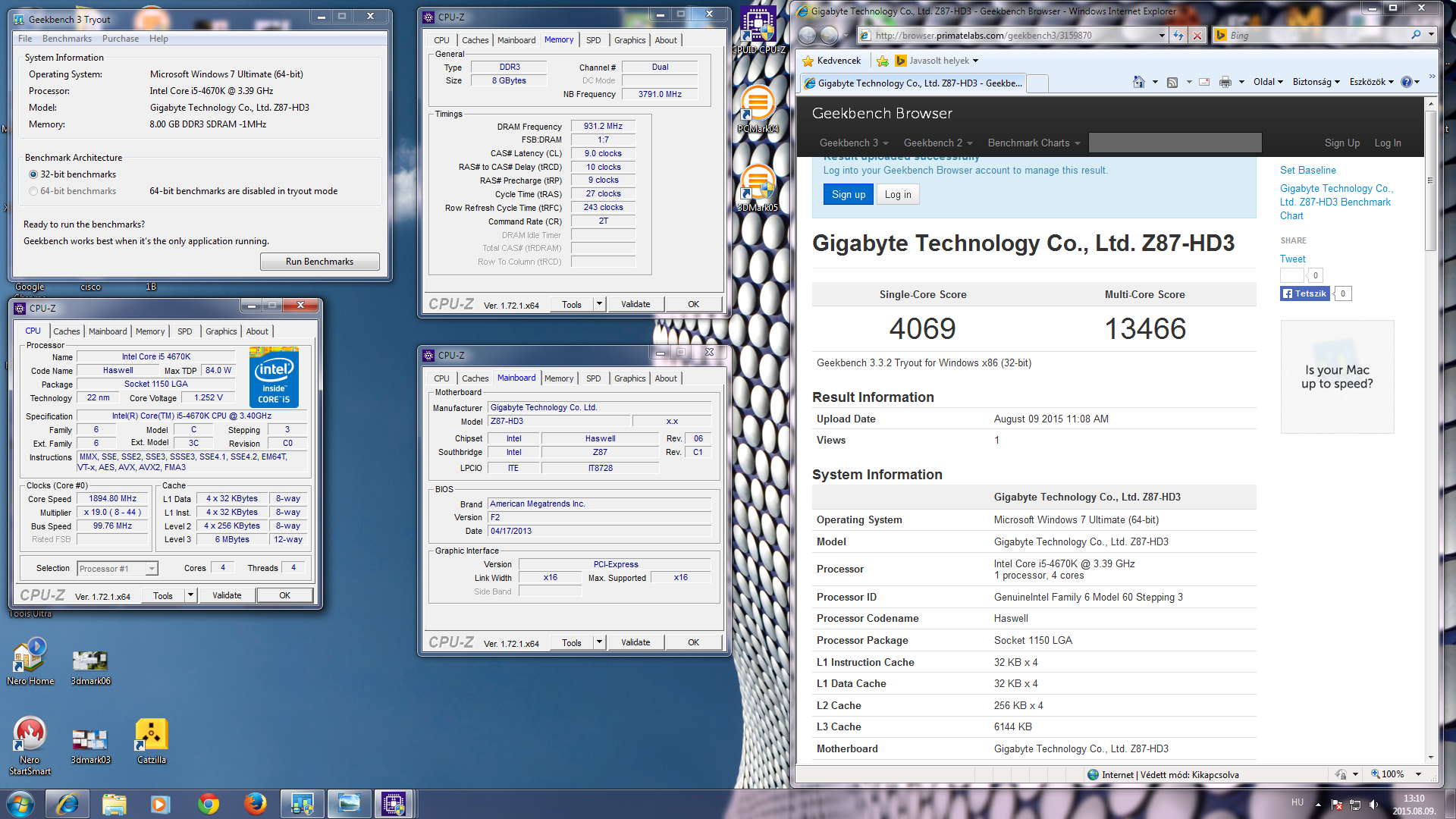Viewport: 1456px width, 819px height.
Task: Open Internet Explorer from the taskbar
Action: 67,803
